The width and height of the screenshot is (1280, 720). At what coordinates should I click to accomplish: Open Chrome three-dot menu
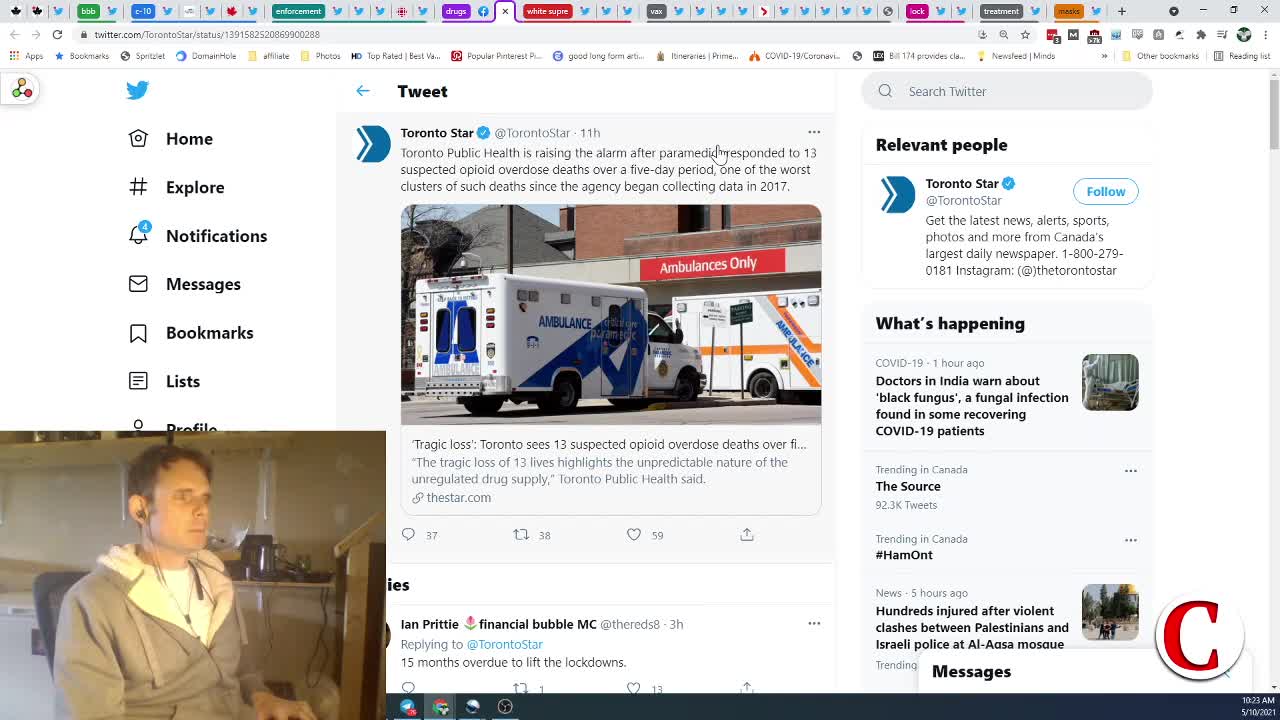[1264, 34]
